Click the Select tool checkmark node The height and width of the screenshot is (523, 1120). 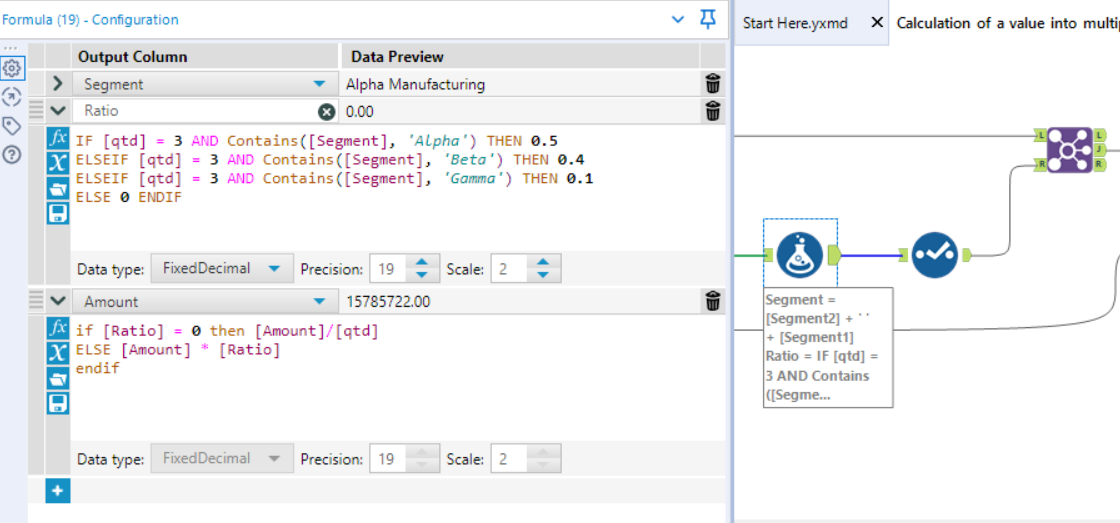[935, 255]
